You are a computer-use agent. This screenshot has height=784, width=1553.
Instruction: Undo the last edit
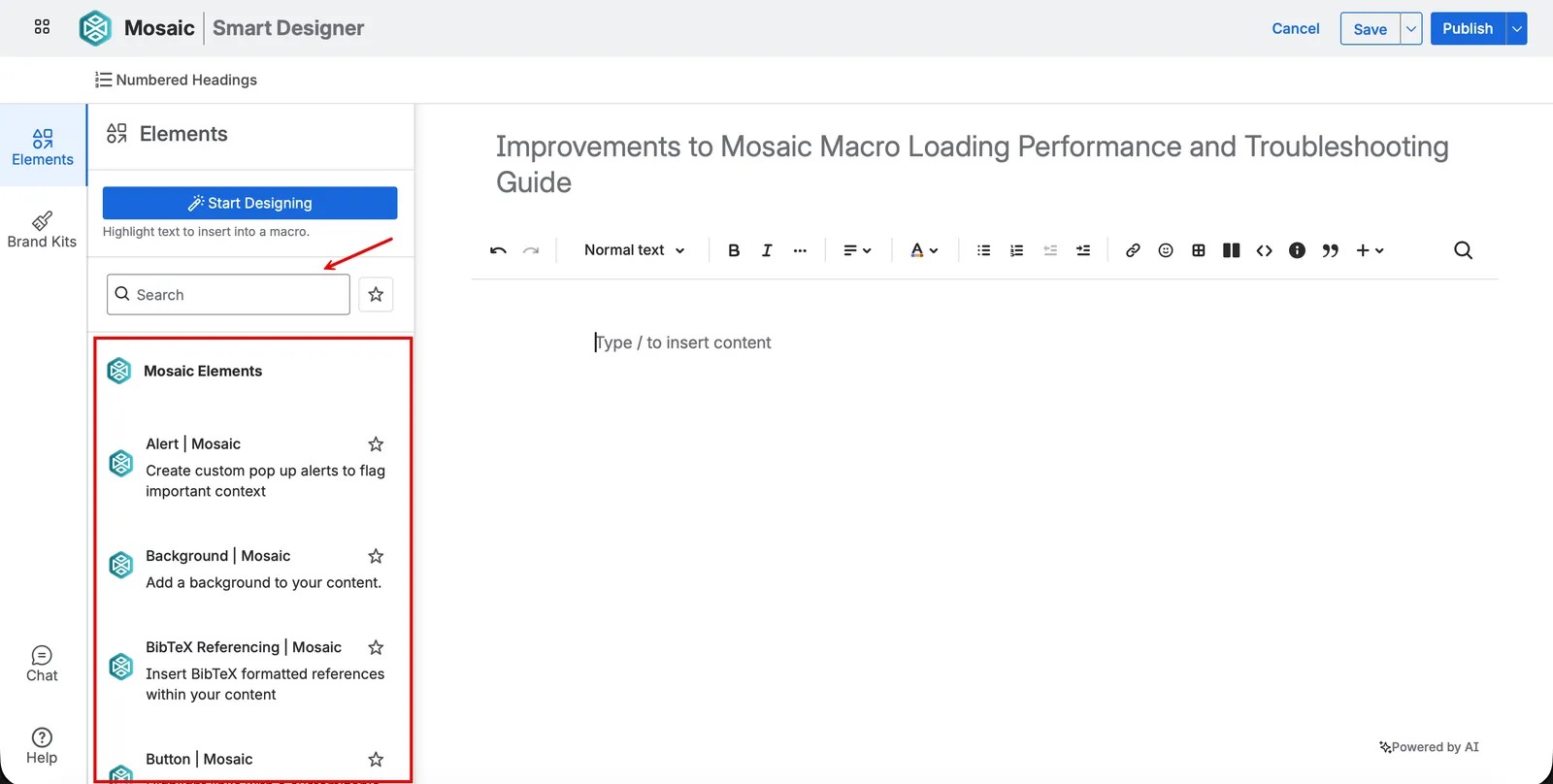[498, 250]
